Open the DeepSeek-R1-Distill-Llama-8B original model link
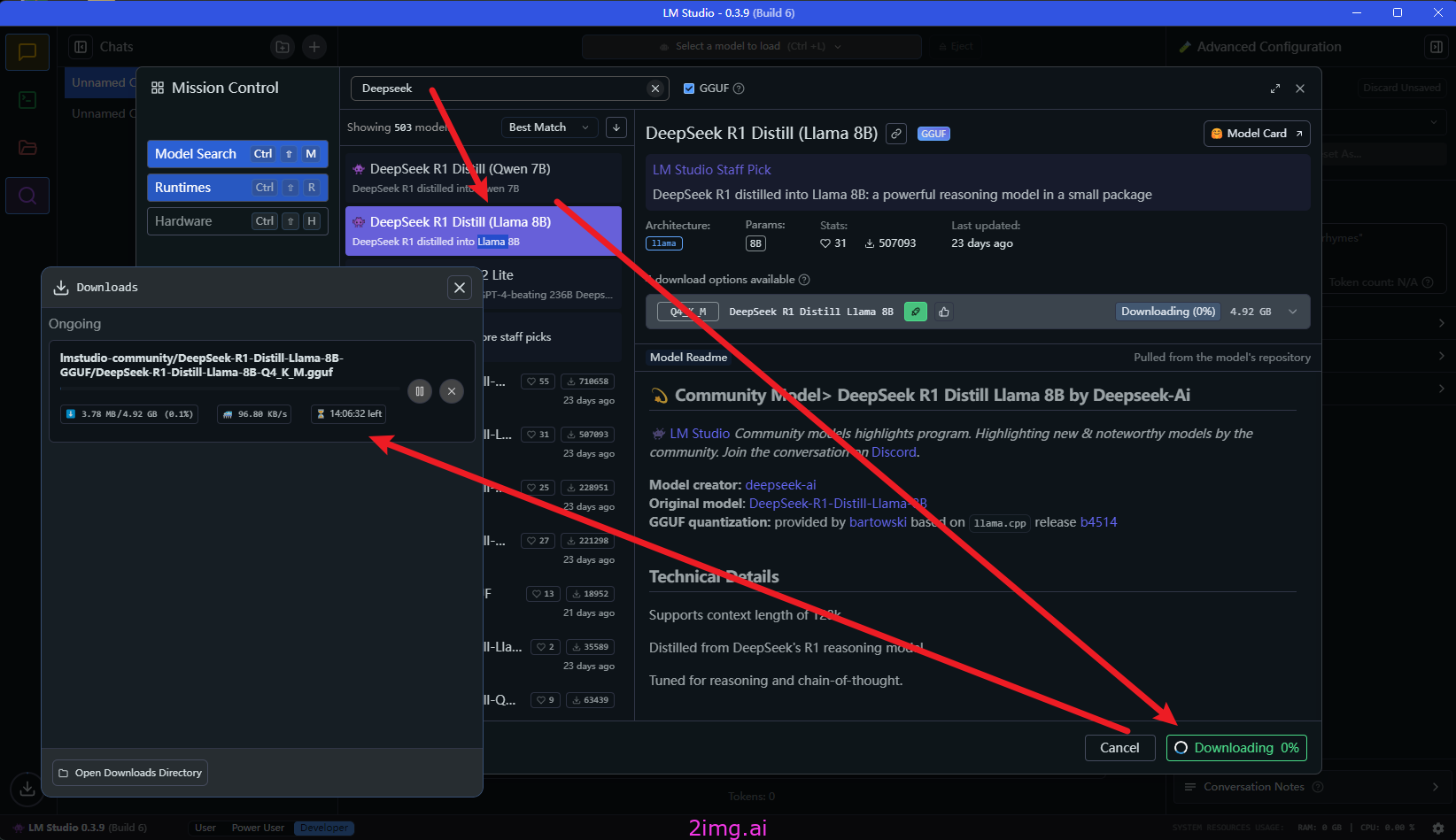This screenshot has height=840, width=1456. coord(838,504)
